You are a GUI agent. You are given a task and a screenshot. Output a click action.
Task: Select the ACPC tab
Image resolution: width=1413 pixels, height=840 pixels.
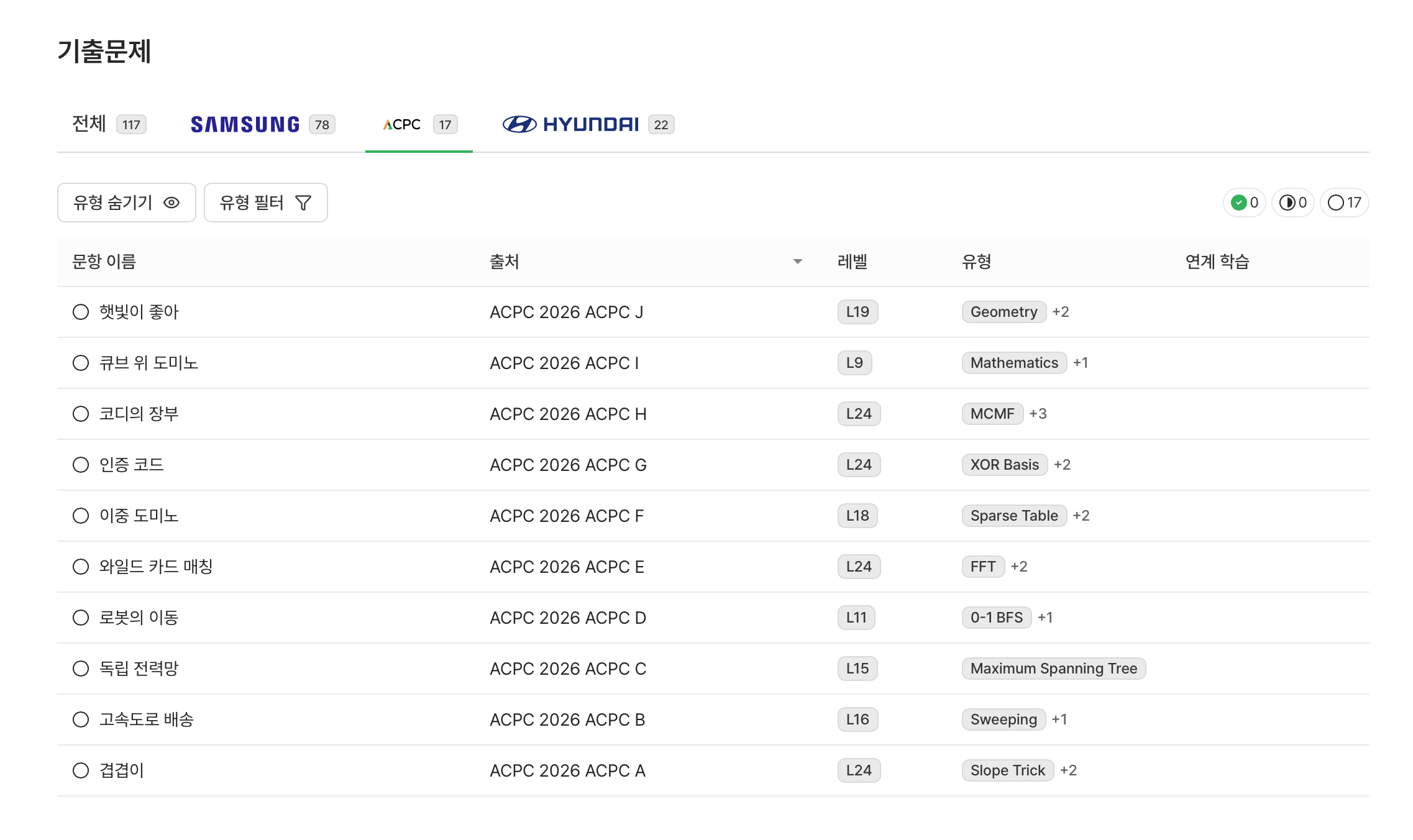click(x=419, y=124)
